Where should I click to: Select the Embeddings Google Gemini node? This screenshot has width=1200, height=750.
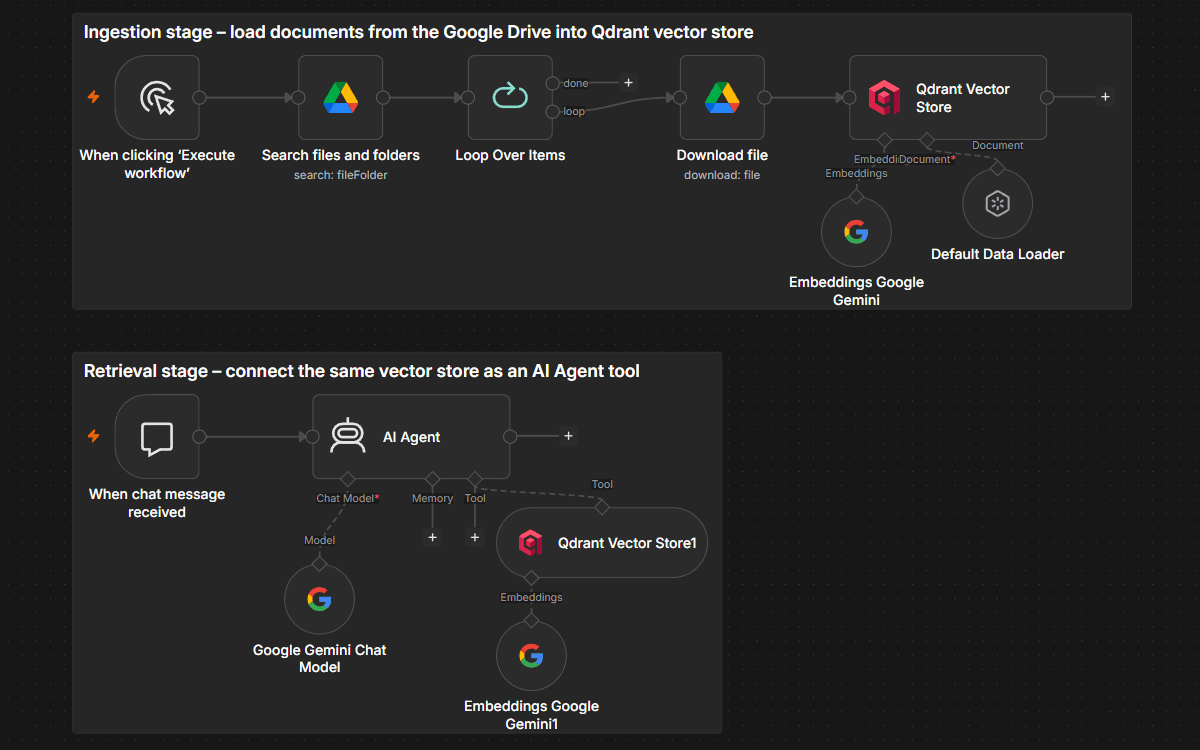click(856, 233)
